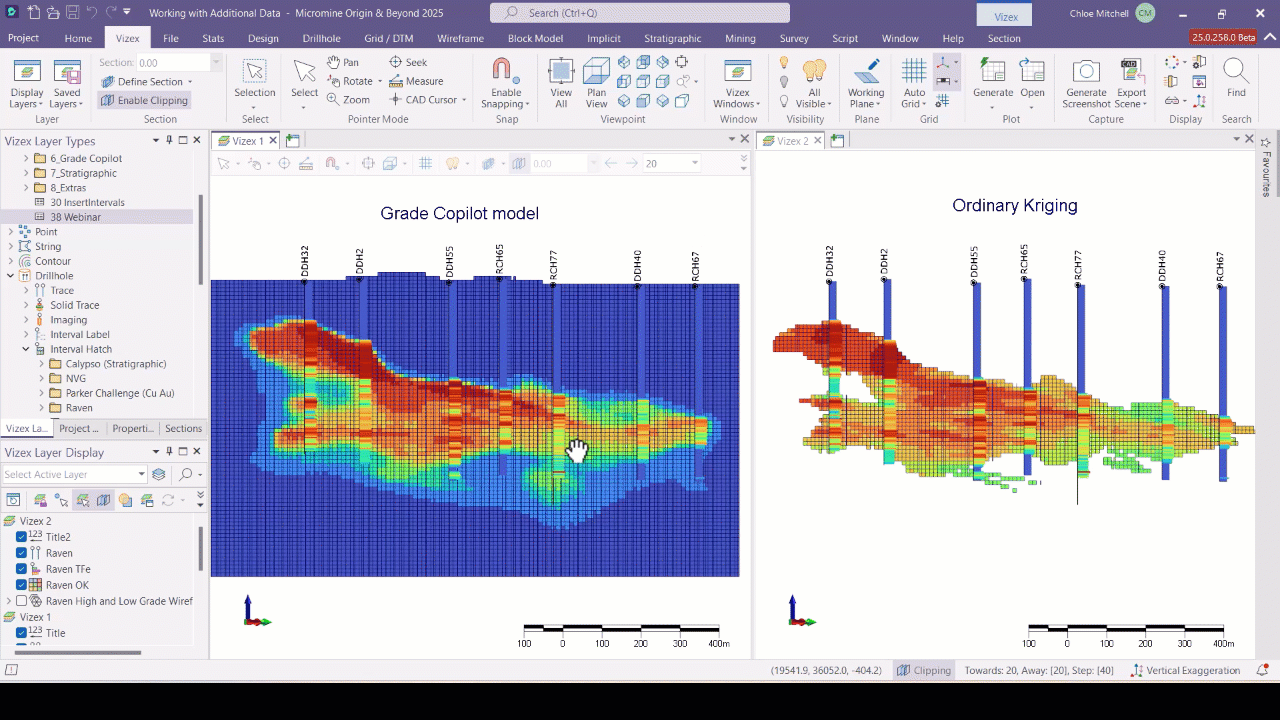The width and height of the screenshot is (1280, 720).
Task: Switch to Plan View
Action: pos(597,84)
